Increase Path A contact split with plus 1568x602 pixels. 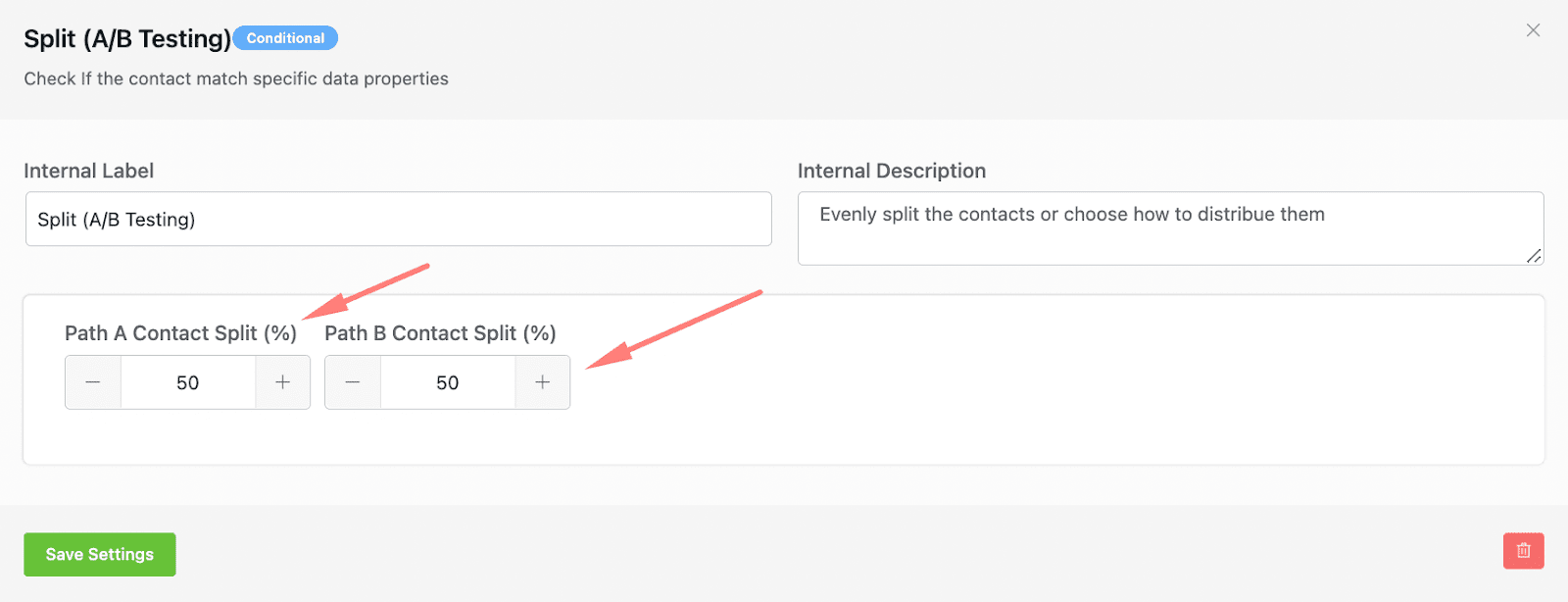pos(282,382)
